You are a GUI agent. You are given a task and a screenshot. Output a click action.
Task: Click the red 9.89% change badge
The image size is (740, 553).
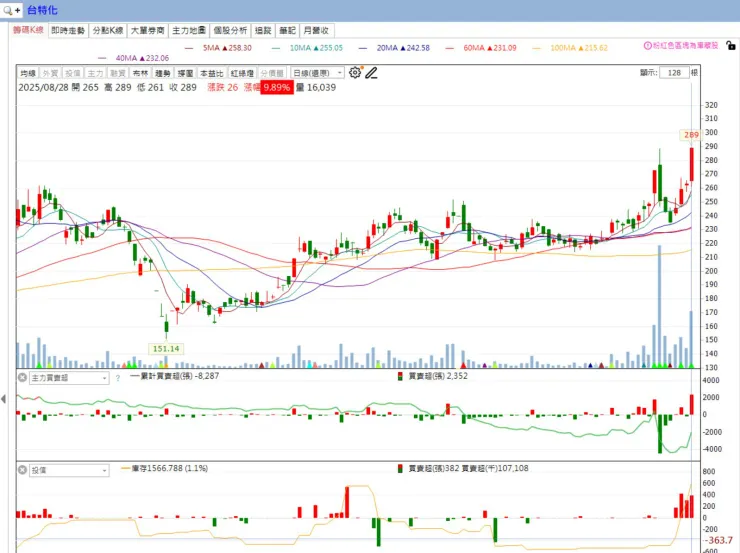[277, 87]
